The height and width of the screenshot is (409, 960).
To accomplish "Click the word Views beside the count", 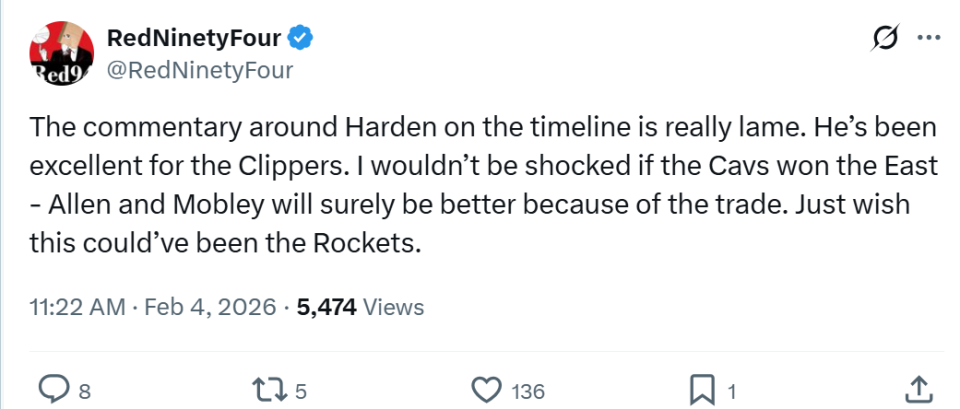I will click(393, 307).
